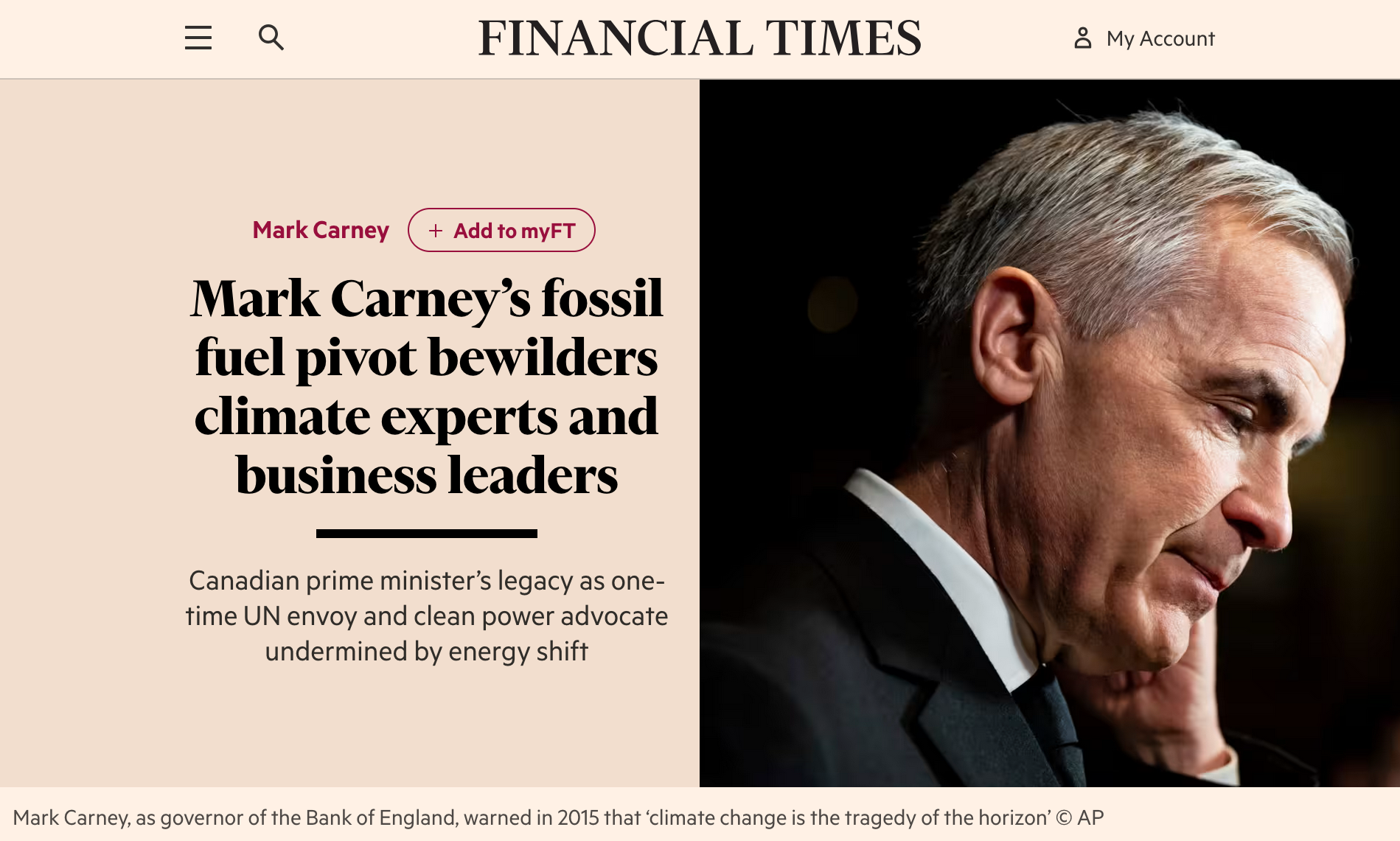Click the headline line 'climate experts and'
The width and height of the screenshot is (1400, 841).
coord(427,416)
